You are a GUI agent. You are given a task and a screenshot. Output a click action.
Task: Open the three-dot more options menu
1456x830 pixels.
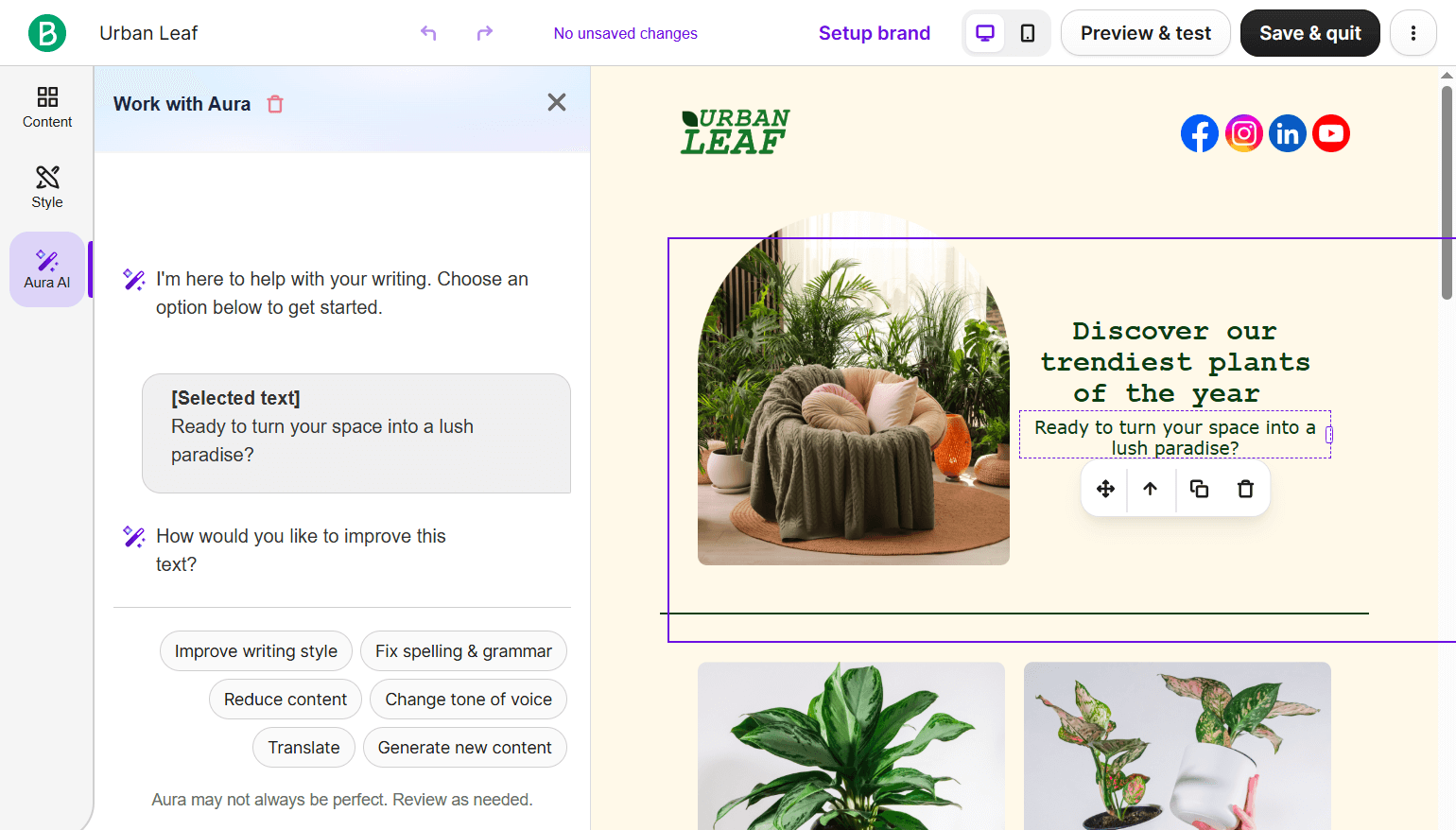(x=1413, y=33)
